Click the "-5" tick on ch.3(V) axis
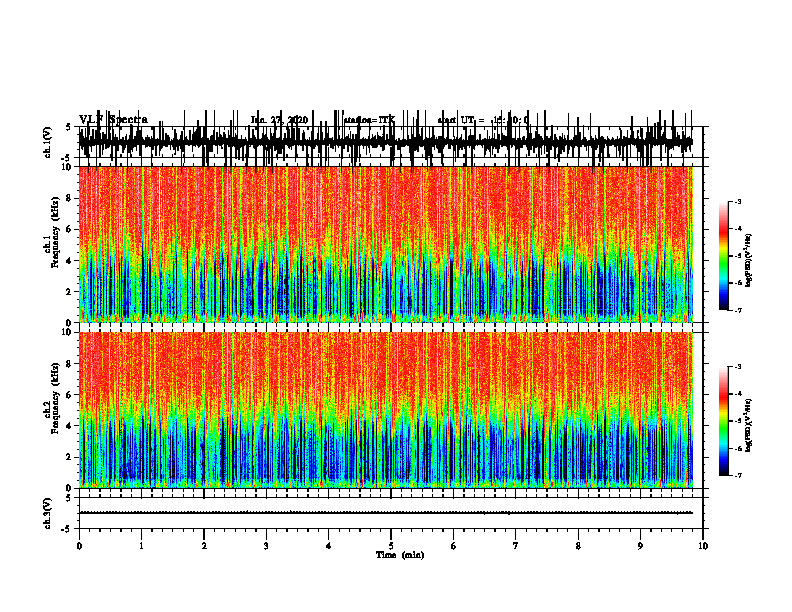 [x=66, y=529]
